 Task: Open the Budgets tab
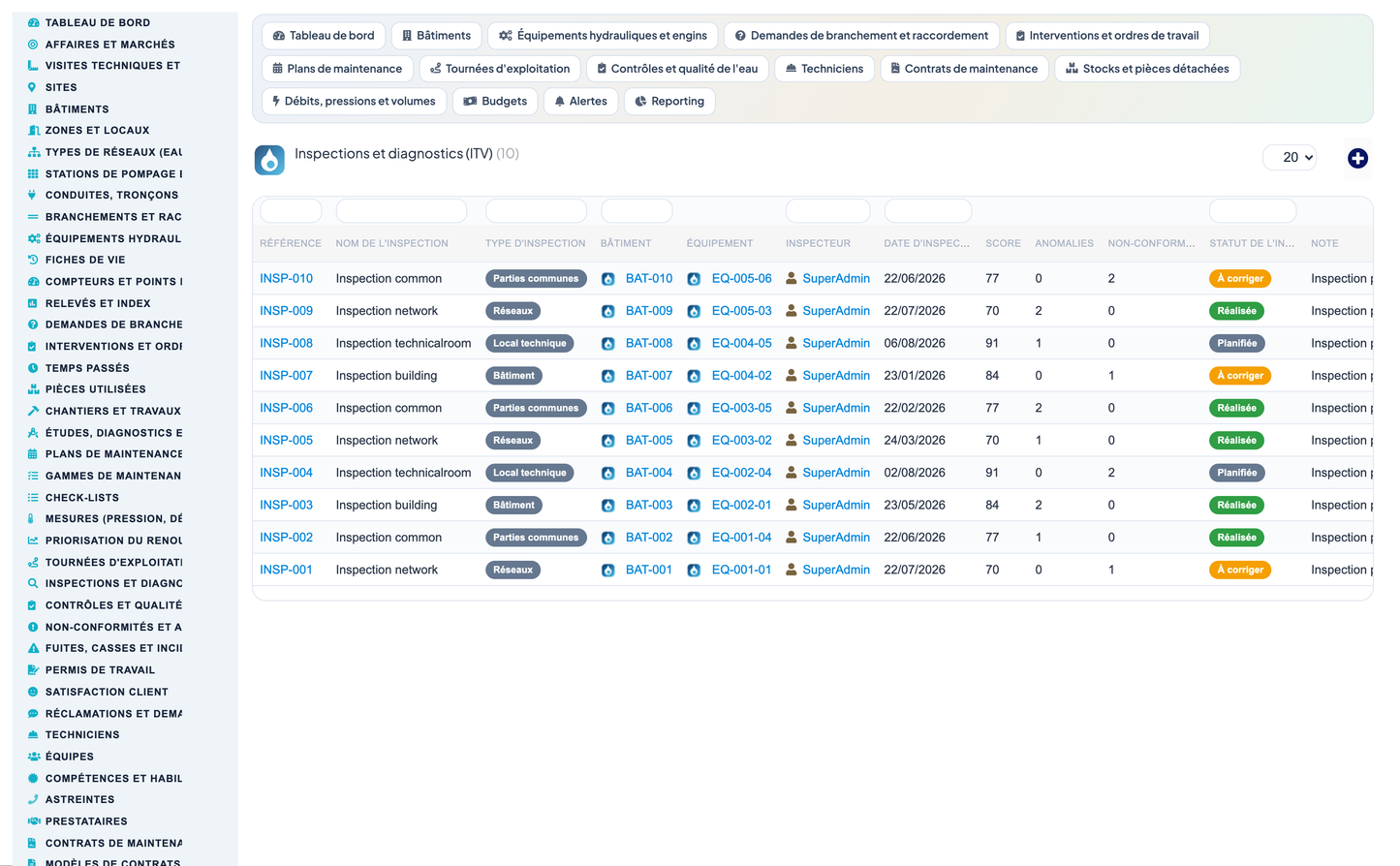tap(495, 102)
